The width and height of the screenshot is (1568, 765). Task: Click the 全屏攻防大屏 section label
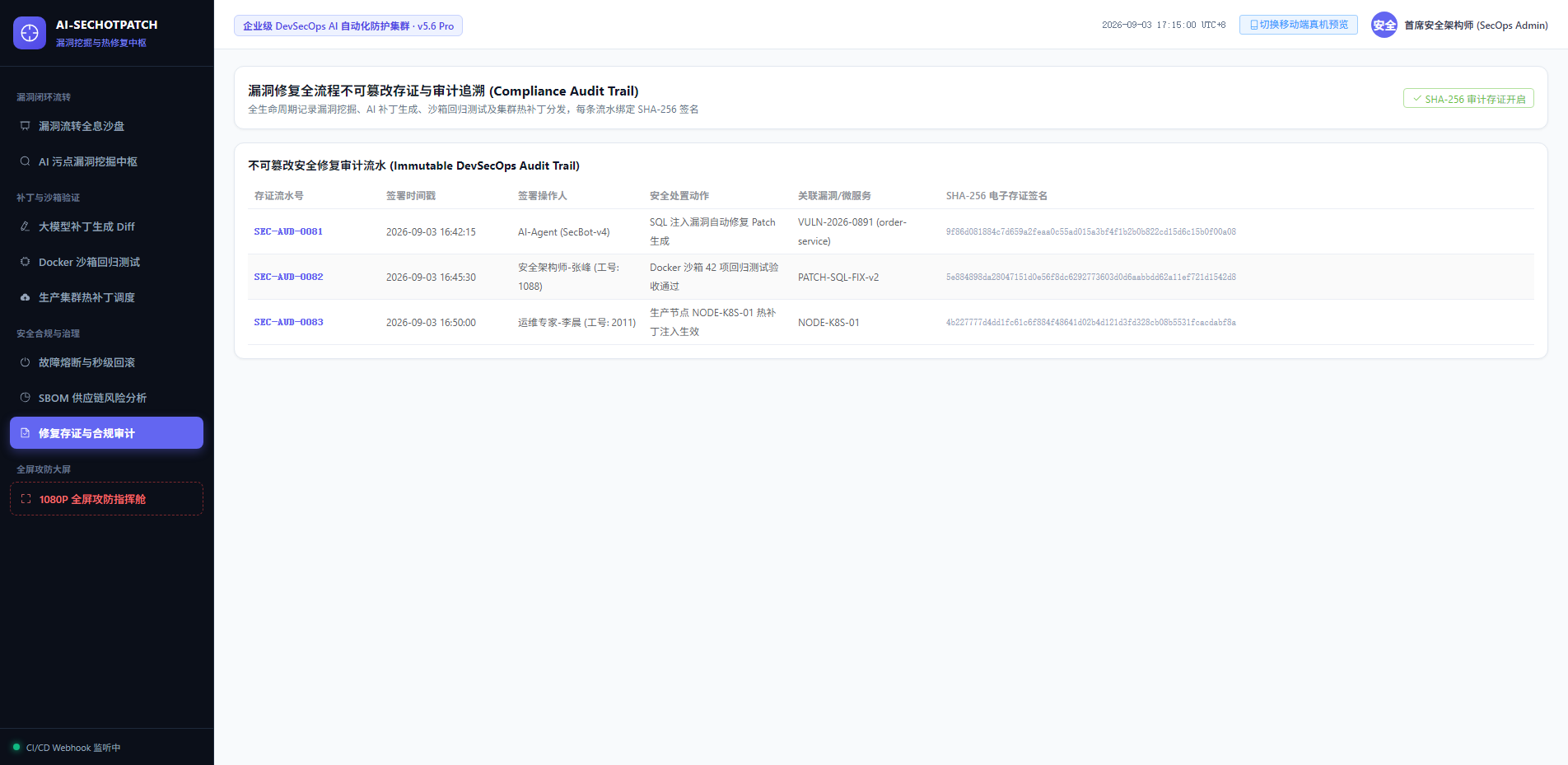(x=44, y=469)
